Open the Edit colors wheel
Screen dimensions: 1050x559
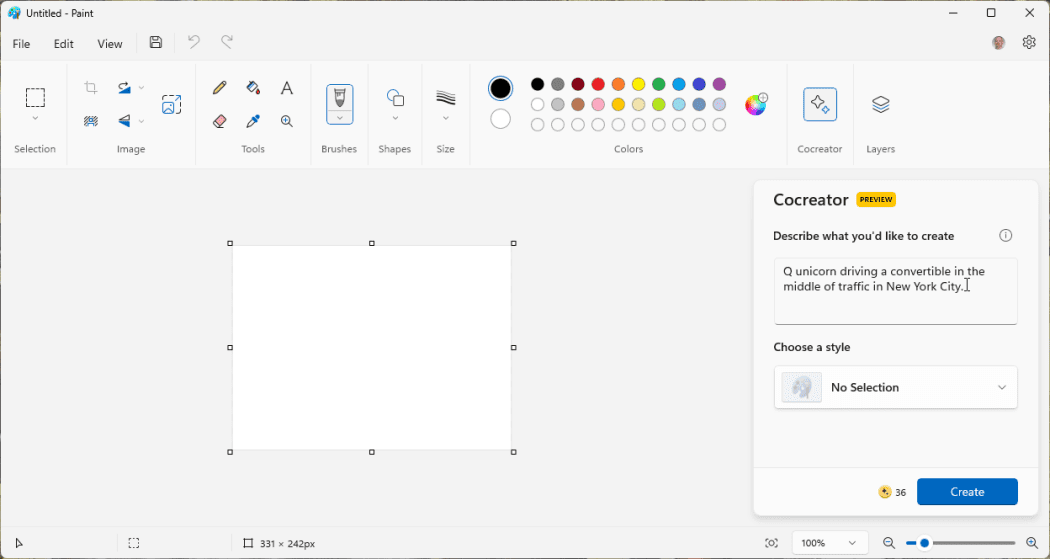click(756, 105)
